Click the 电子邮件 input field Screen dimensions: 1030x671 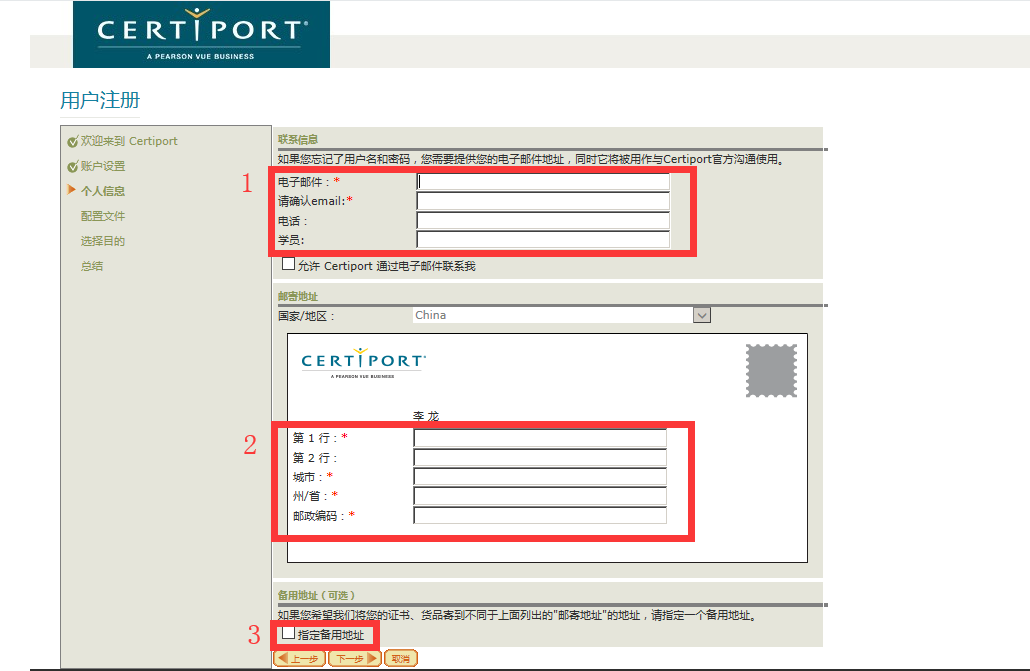[543, 181]
